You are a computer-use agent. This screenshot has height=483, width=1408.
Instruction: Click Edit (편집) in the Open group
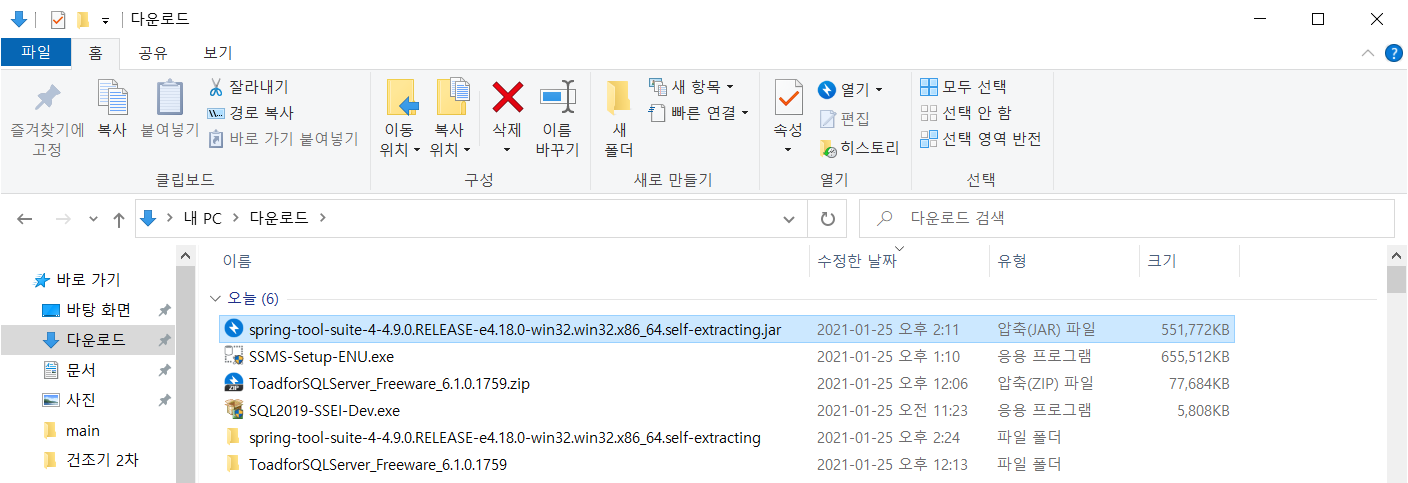[844, 119]
